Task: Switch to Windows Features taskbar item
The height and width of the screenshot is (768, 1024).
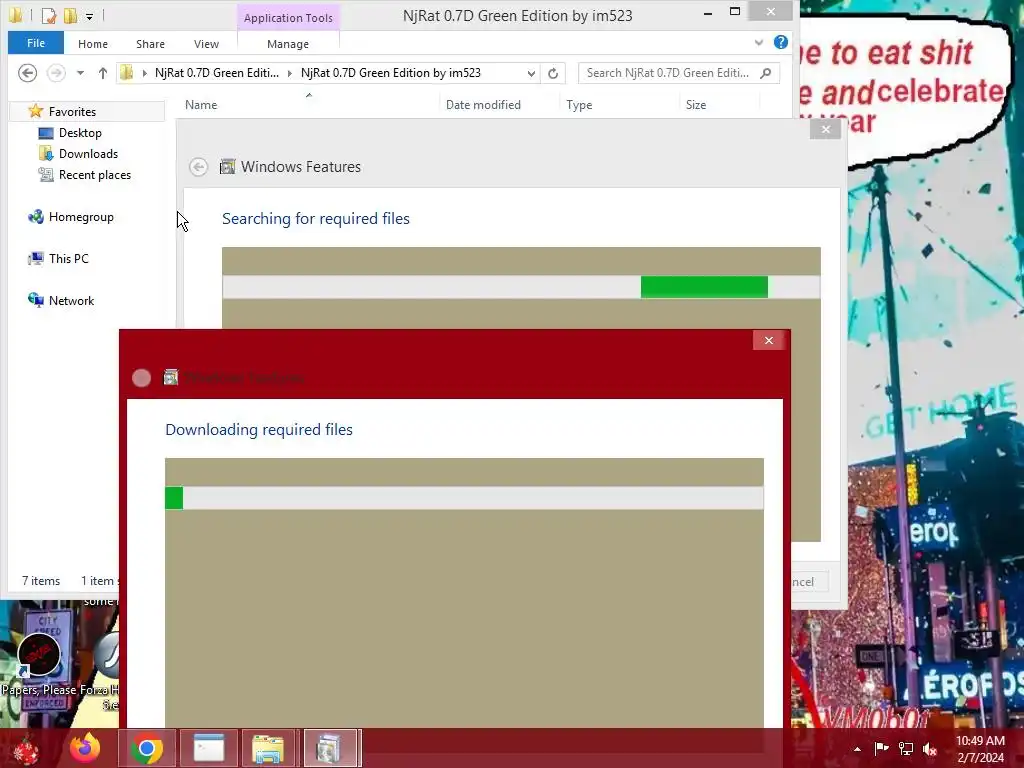Action: pyautogui.click(x=330, y=748)
